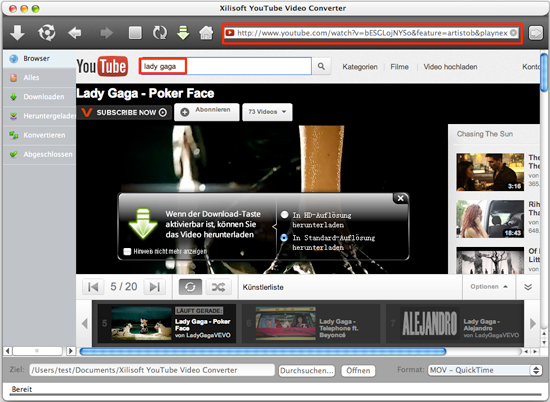Open the 73 Videos dropdown

click(267, 112)
